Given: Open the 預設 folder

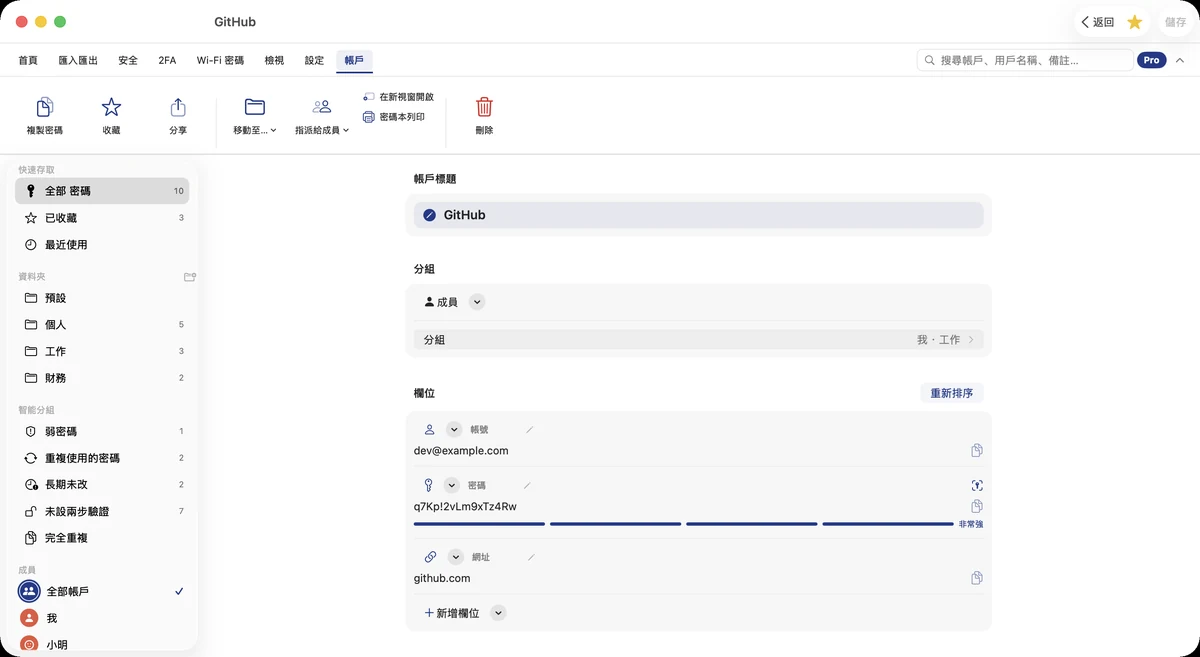Looking at the screenshot, I should [102, 298].
